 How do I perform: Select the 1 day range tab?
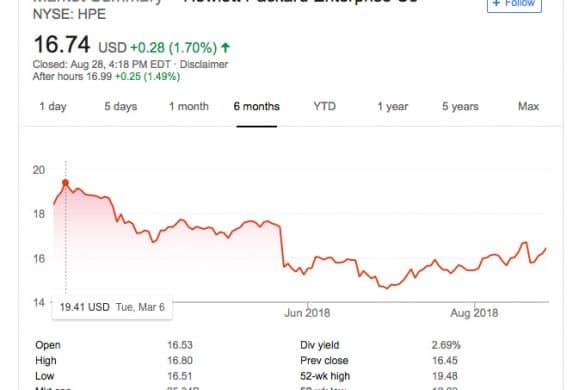coord(53,106)
